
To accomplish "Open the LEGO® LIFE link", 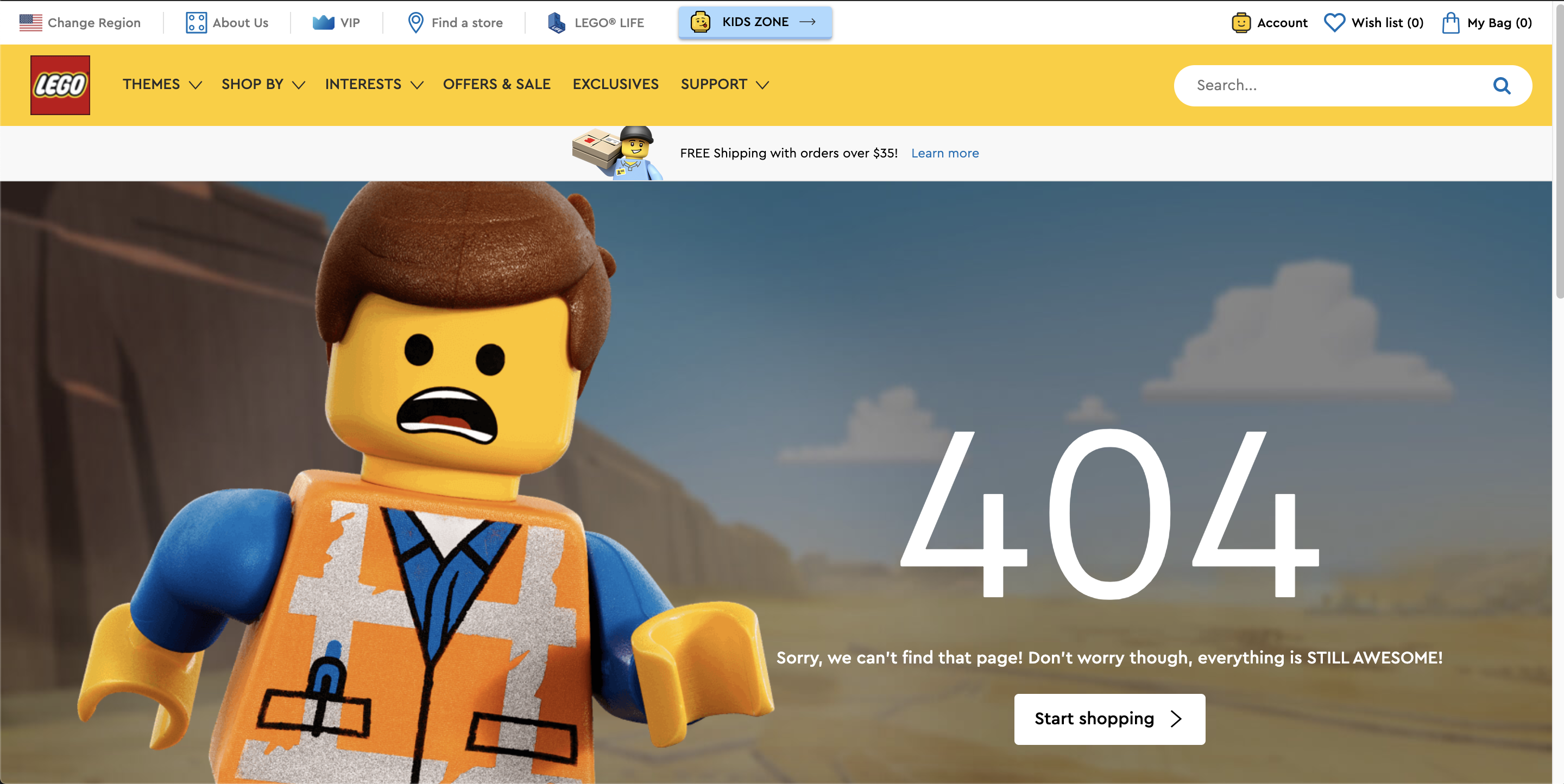I will click(x=596, y=22).
